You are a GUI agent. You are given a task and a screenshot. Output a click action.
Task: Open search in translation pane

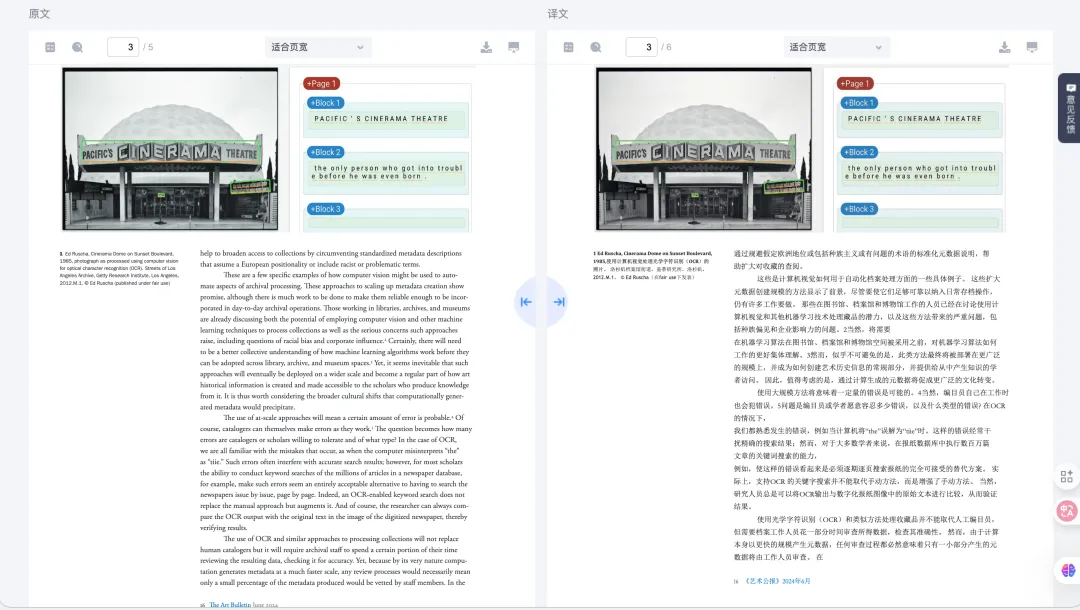(596, 47)
